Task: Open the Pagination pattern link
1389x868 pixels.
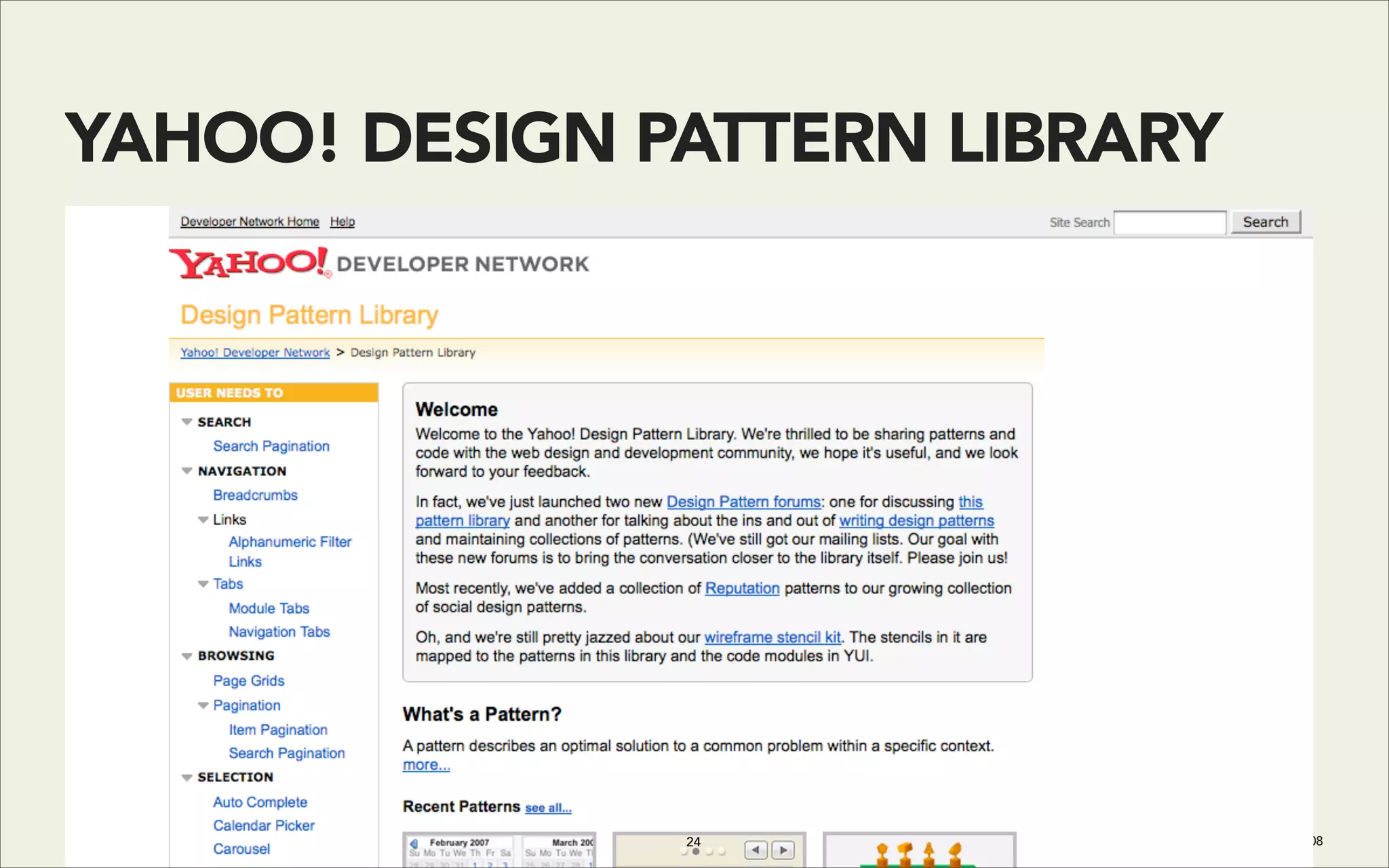Action: tap(247, 705)
